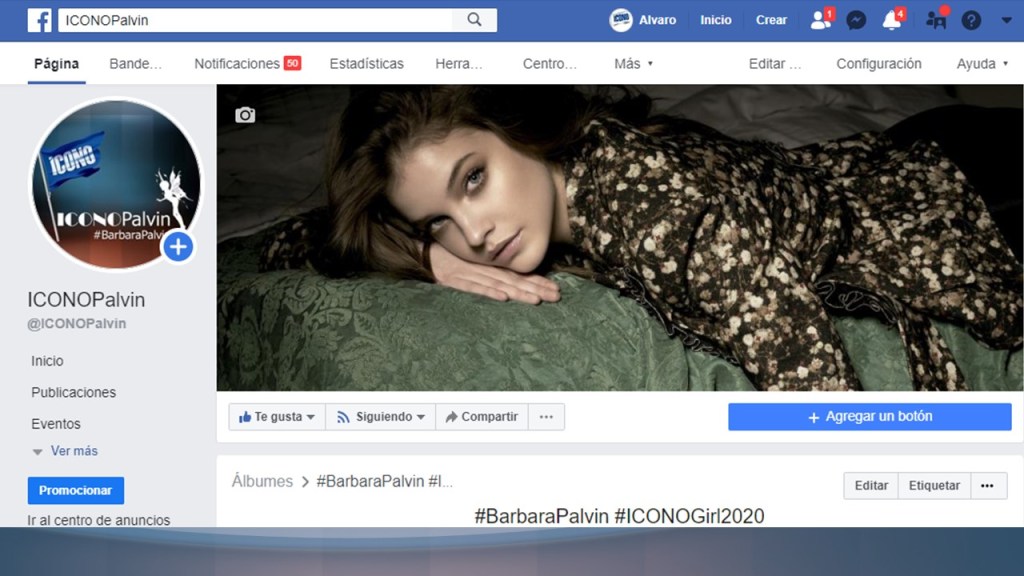Screen dimensions: 1024x576
Task: Switch to the Estadísticas tab
Action: [366, 64]
